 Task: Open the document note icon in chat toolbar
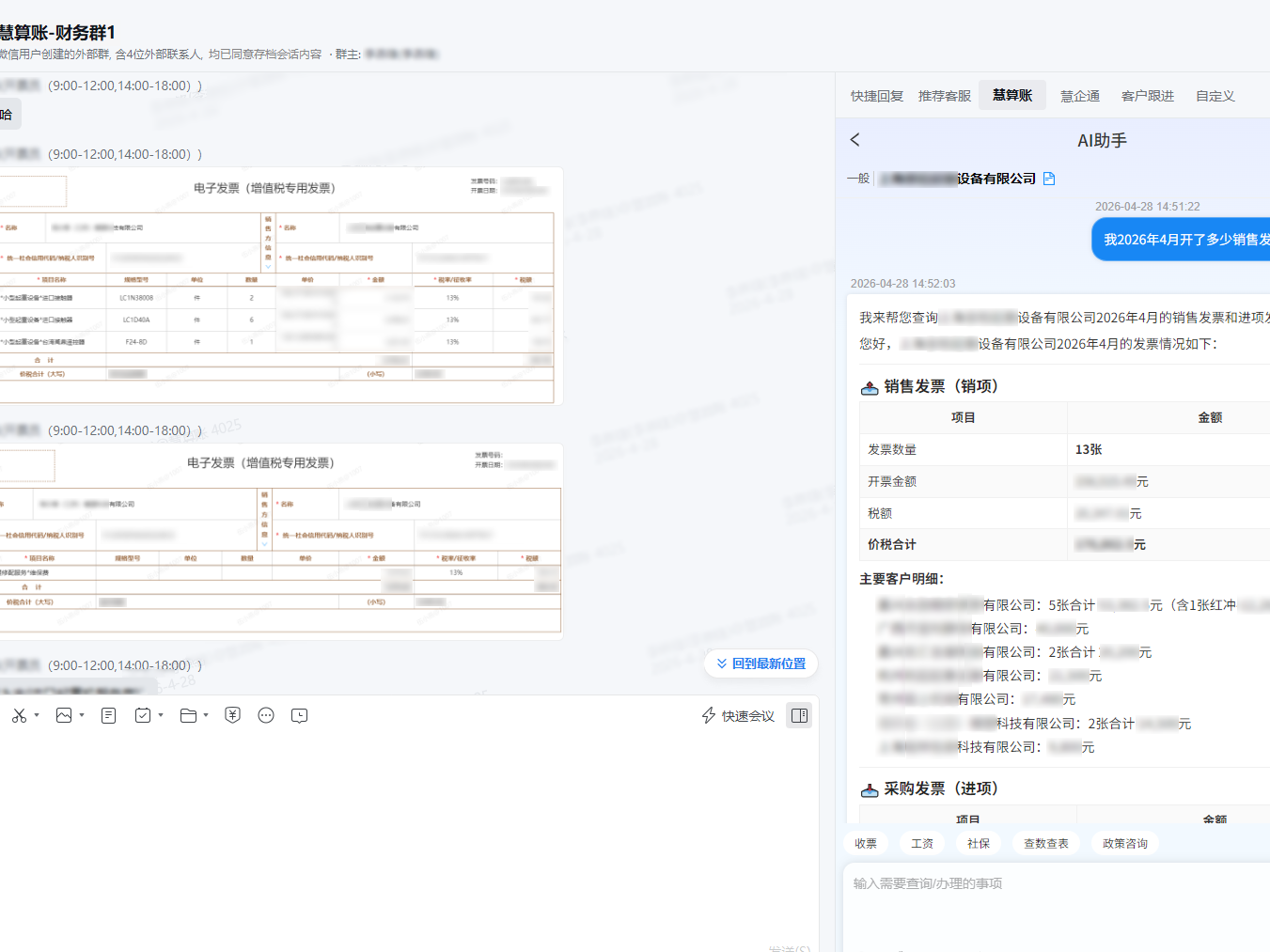(109, 716)
